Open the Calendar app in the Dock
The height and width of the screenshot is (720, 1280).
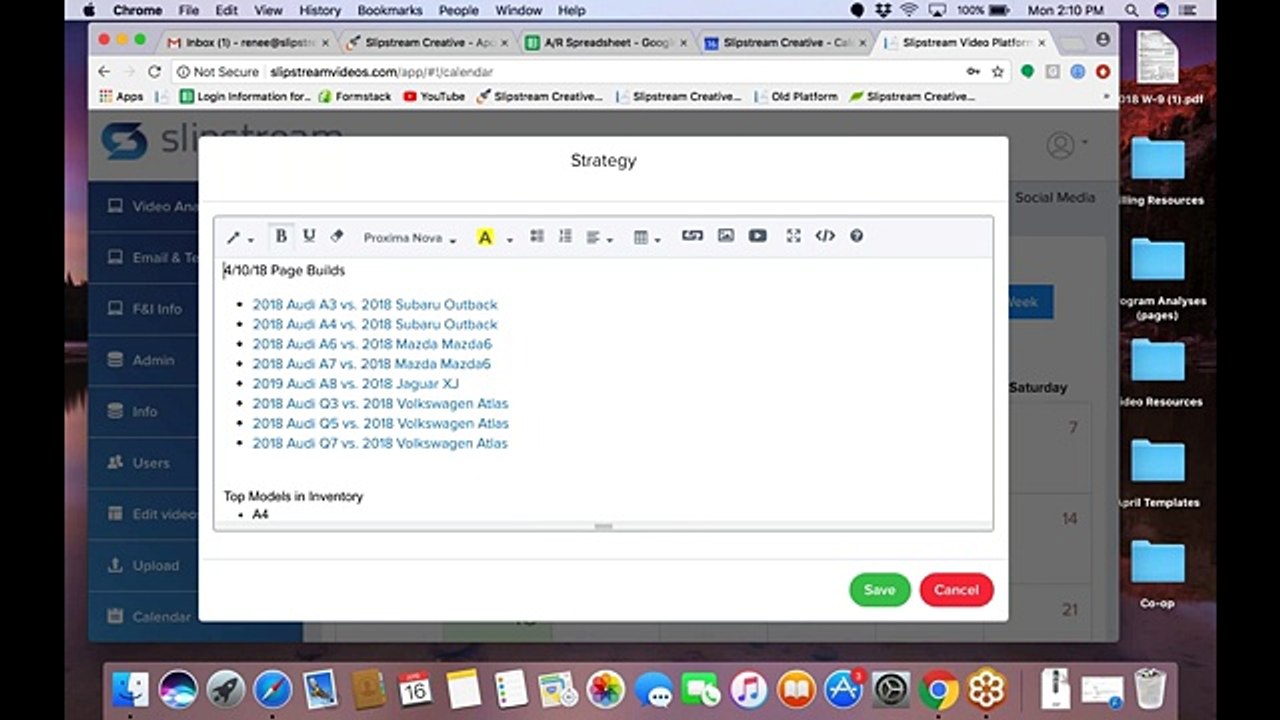[x=414, y=689]
